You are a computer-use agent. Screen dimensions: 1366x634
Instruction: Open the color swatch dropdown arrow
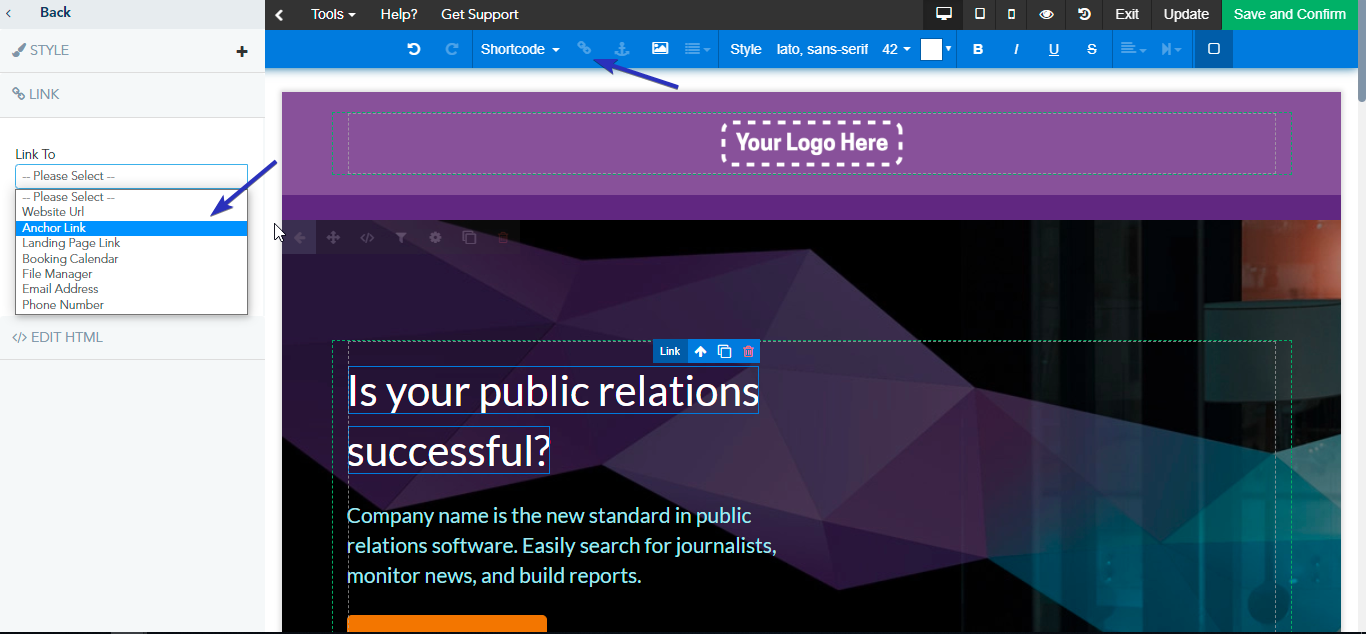pyautogui.click(x=949, y=49)
